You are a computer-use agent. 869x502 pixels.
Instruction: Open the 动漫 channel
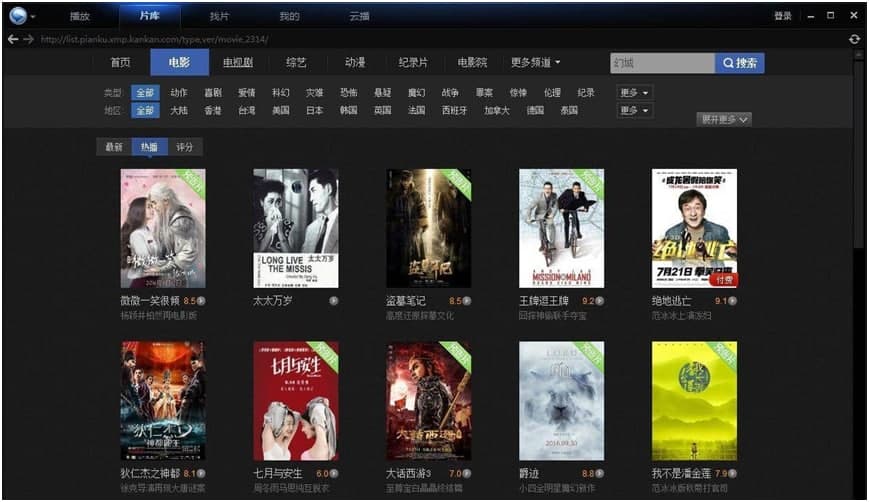point(355,63)
